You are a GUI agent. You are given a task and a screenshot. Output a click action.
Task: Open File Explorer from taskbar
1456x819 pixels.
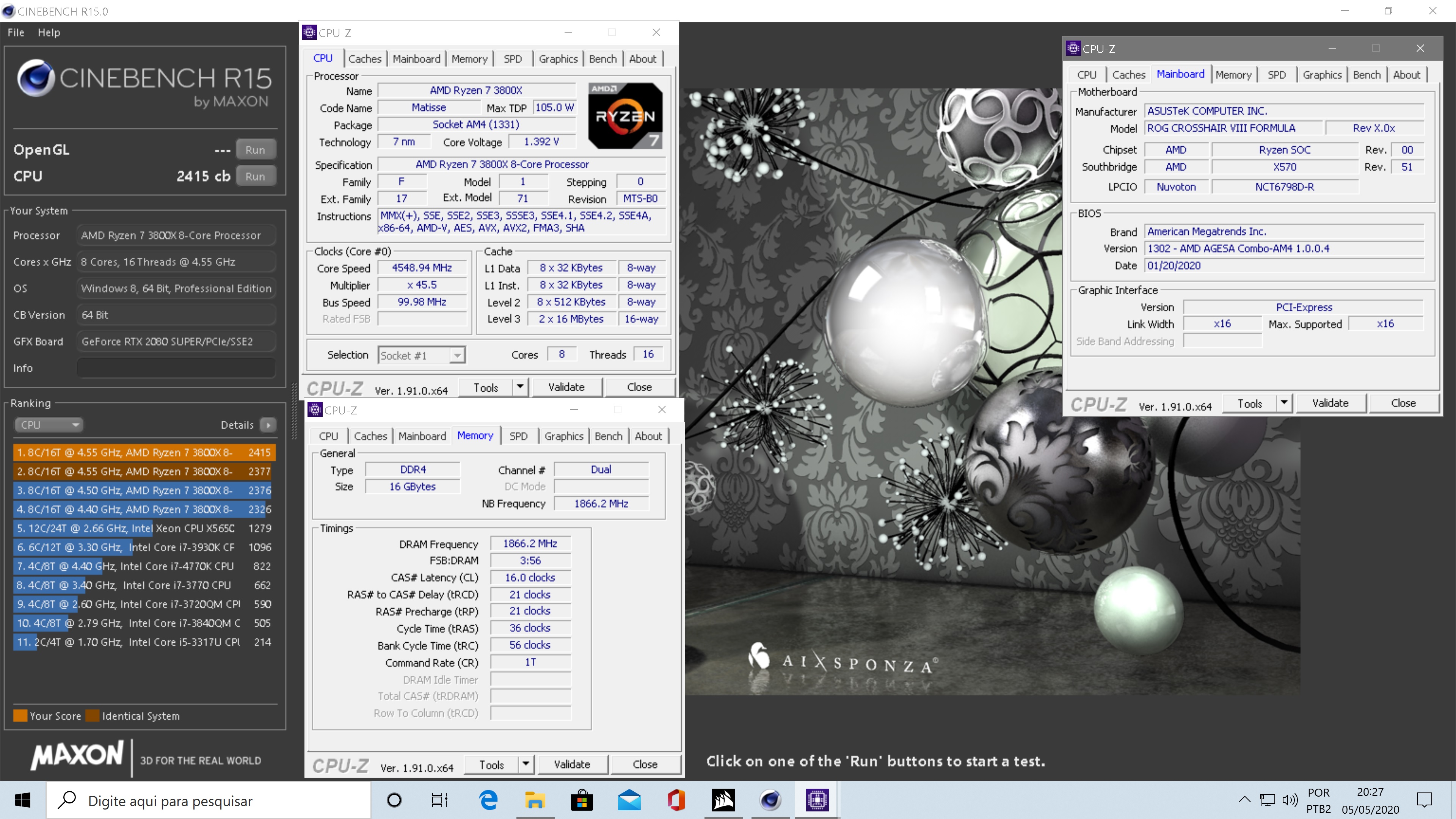(x=535, y=800)
